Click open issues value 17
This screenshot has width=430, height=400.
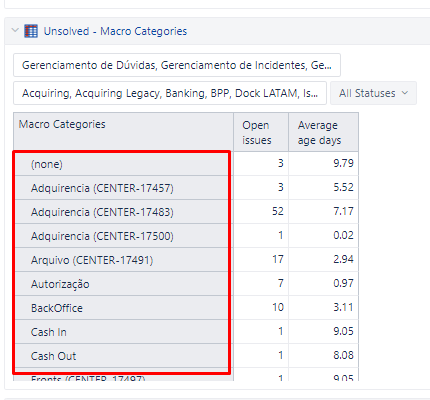click(x=278, y=259)
